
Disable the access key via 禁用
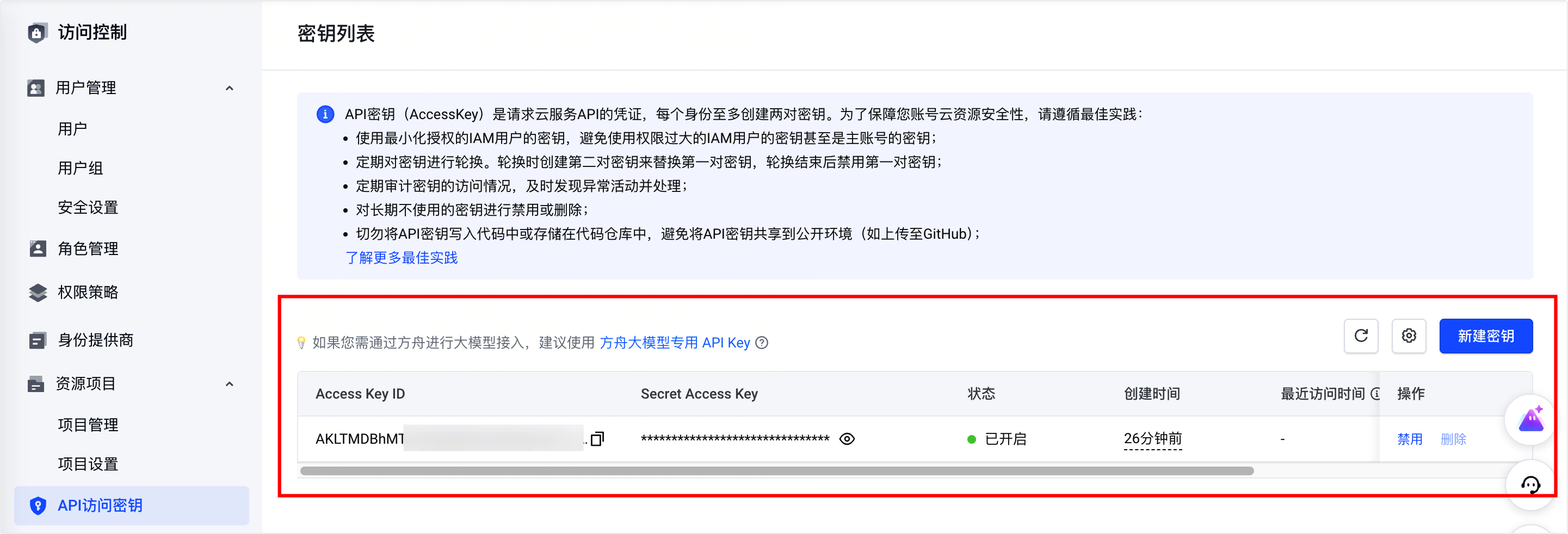[1409, 439]
